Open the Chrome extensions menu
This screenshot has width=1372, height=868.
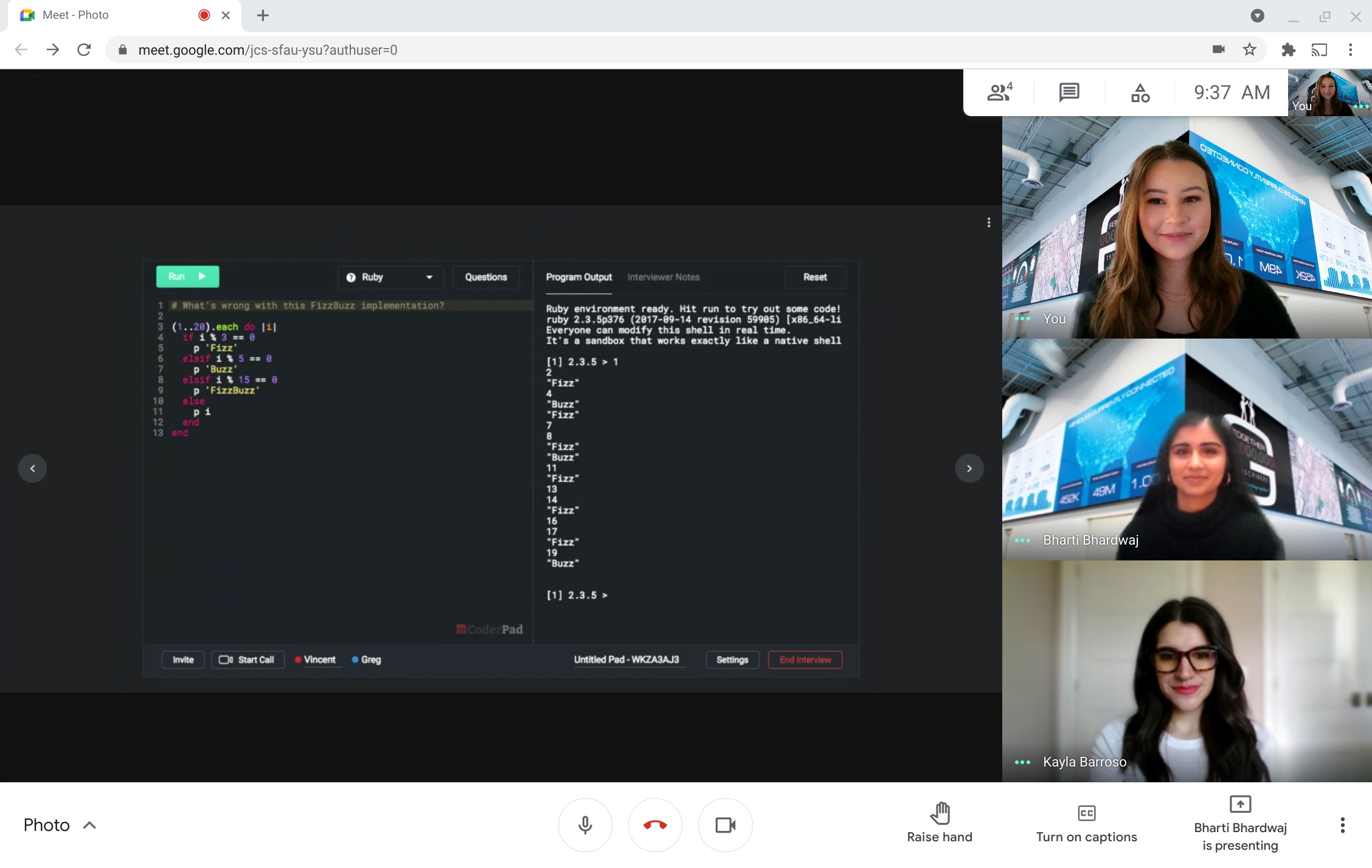[x=1289, y=50]
